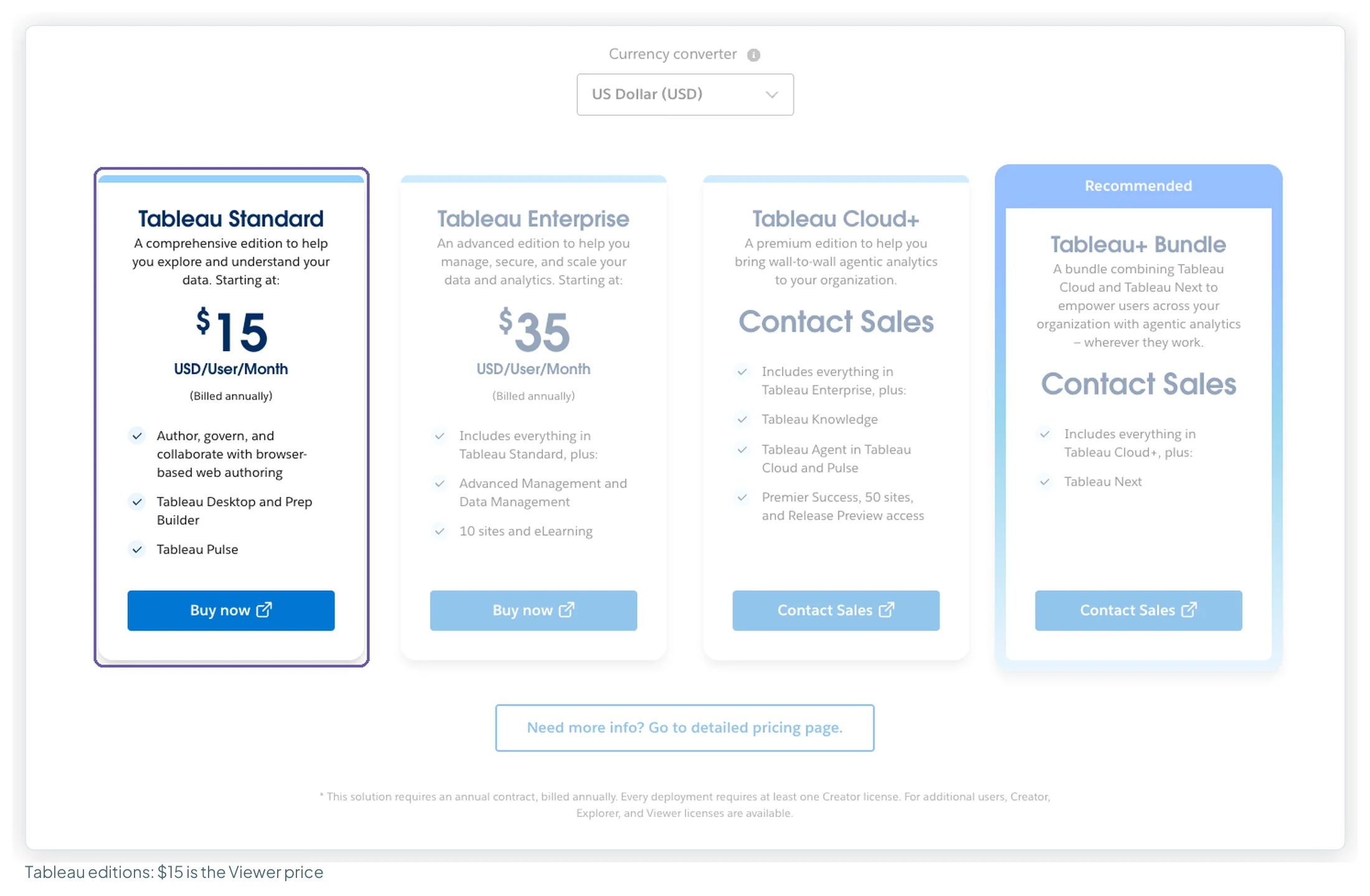This screenshot has height=896, width=1370.
Task: Click checkmark beside Advanced Management and Data Management
Action: click(440, 483)
